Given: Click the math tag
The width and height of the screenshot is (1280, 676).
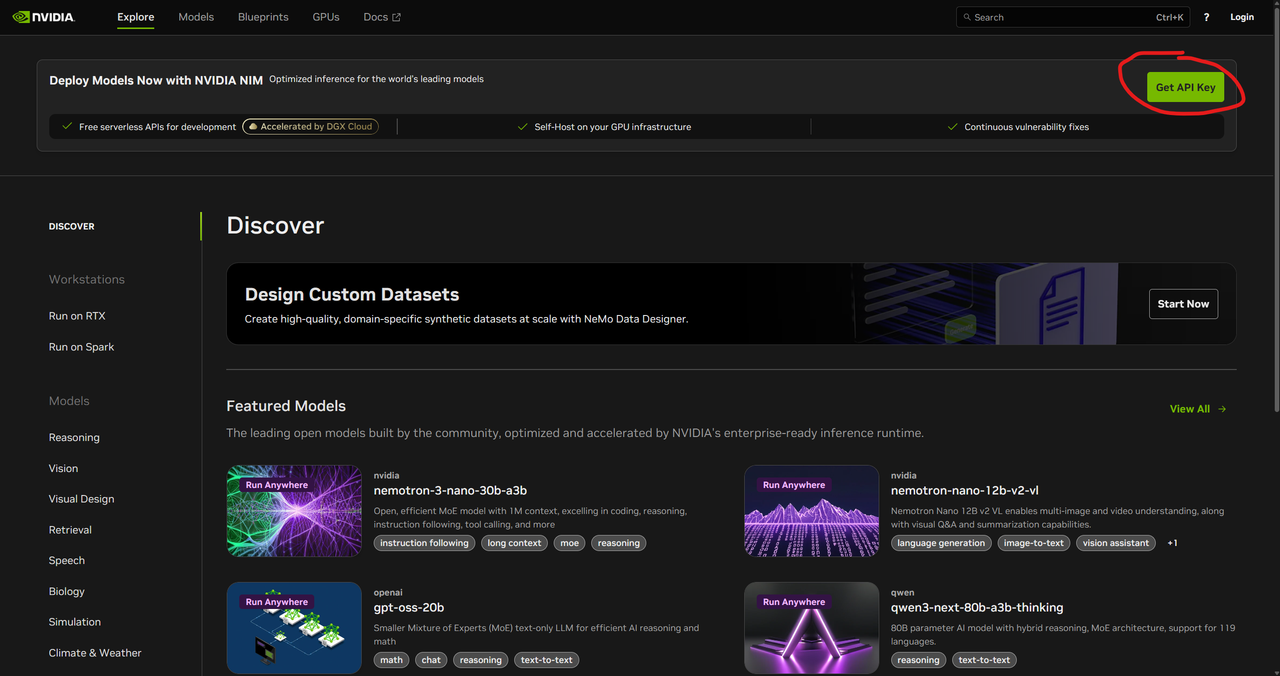Looking at the screenshot, I should pyautogui.click(x=392, y=660).
